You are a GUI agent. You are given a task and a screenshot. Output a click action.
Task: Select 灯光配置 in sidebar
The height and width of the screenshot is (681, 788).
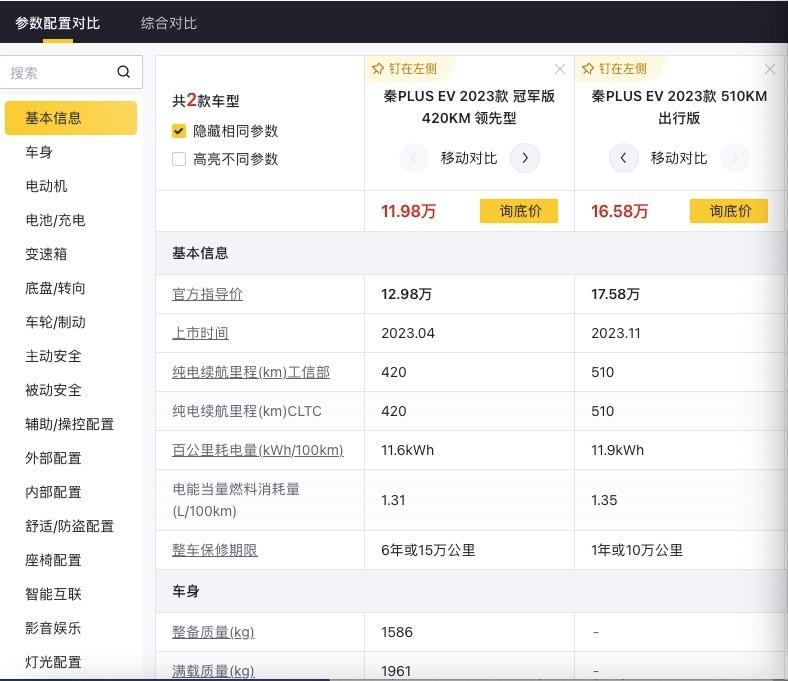coord(53,662)
